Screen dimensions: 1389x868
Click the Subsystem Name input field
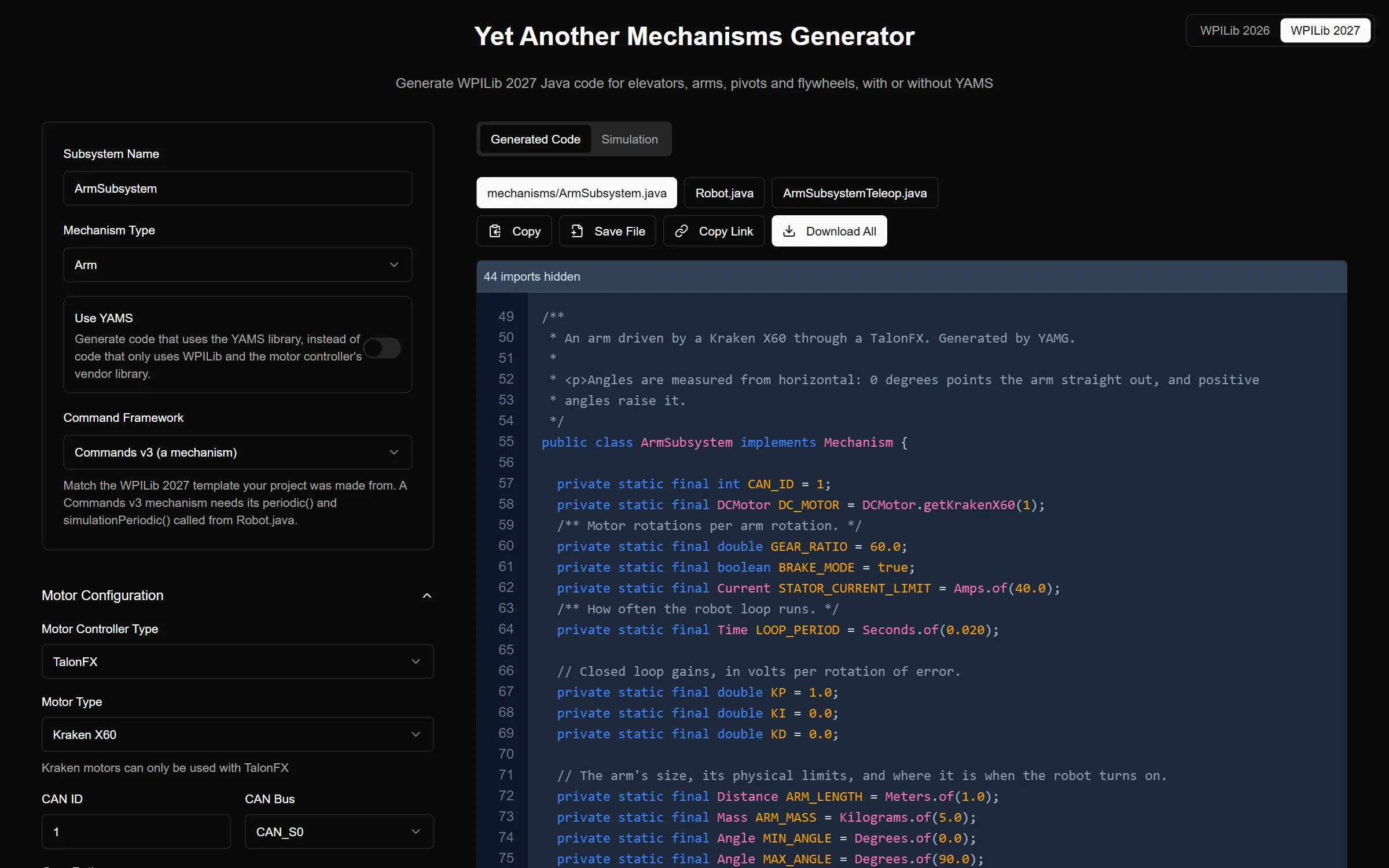237,189
